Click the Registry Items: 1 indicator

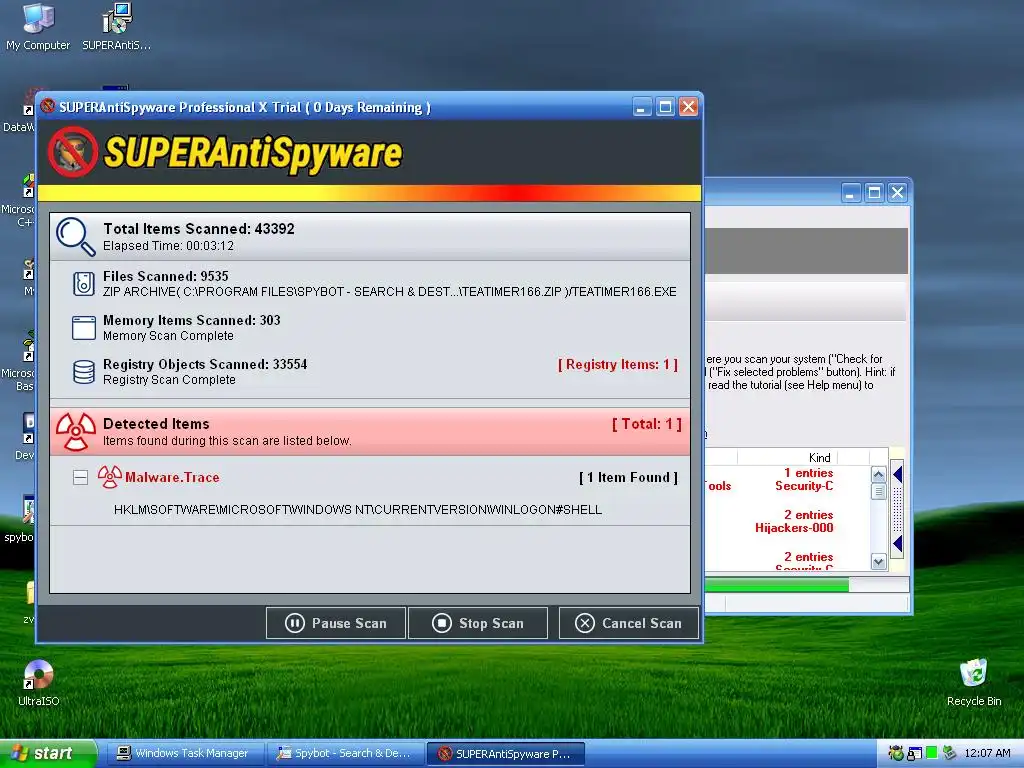618,364
